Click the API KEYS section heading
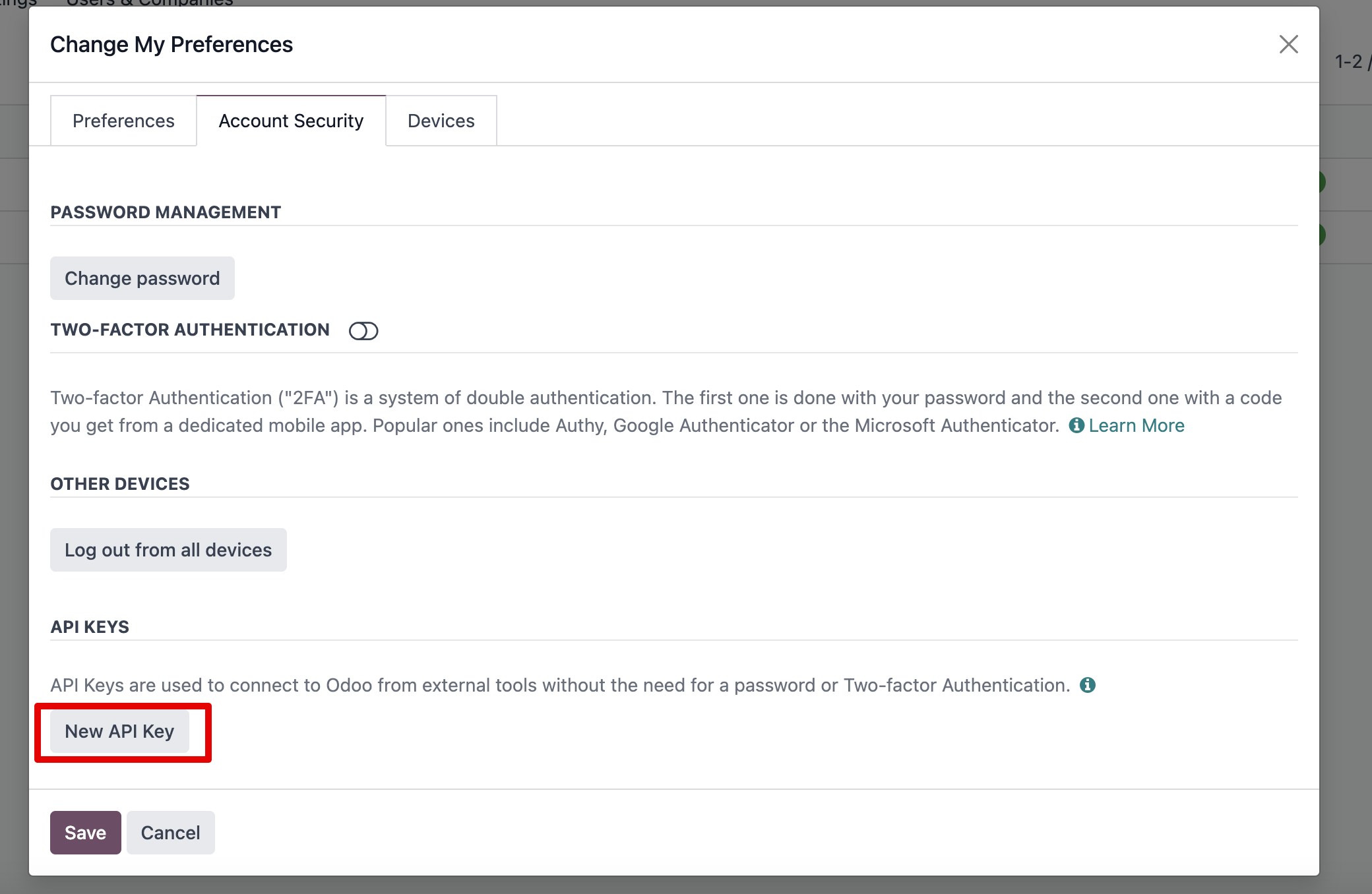1372x894 pixels. [90, 627]
